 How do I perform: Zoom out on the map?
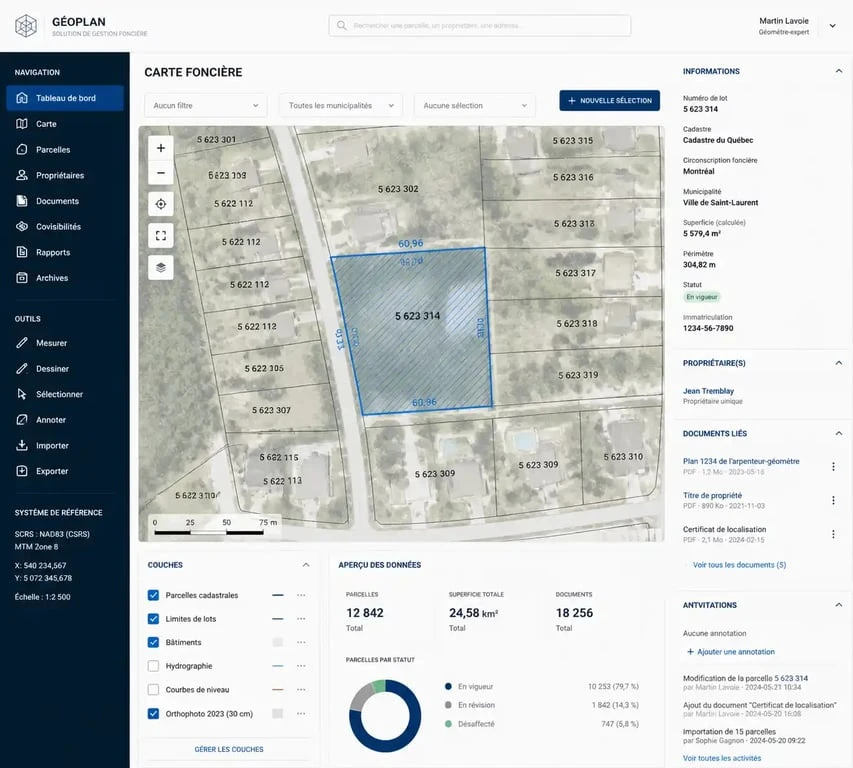click(x=160, y=173)
